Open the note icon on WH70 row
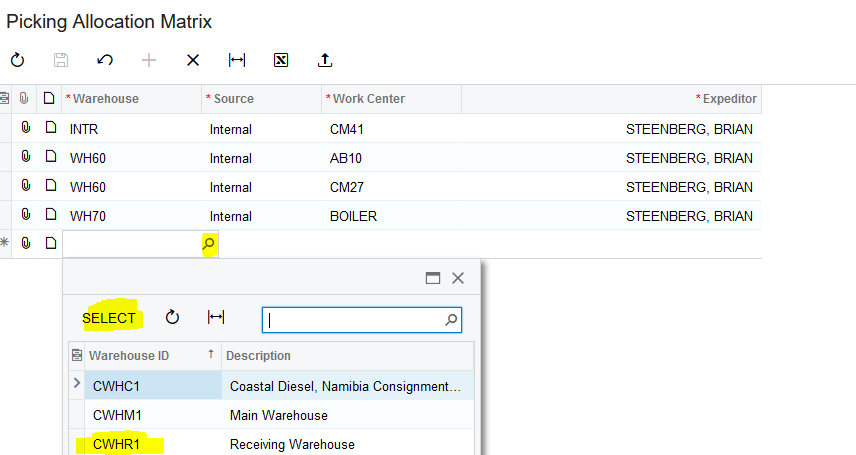 coord(49,216)
